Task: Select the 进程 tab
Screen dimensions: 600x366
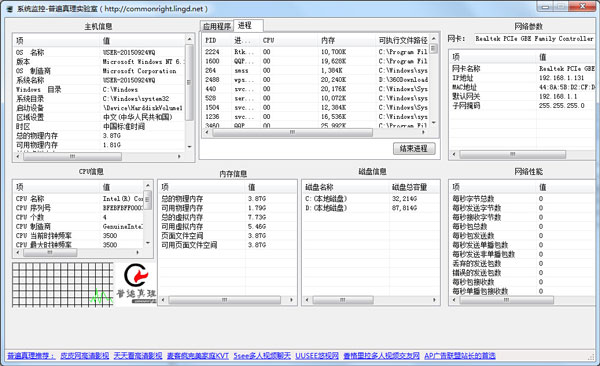Action: [248, 25]
